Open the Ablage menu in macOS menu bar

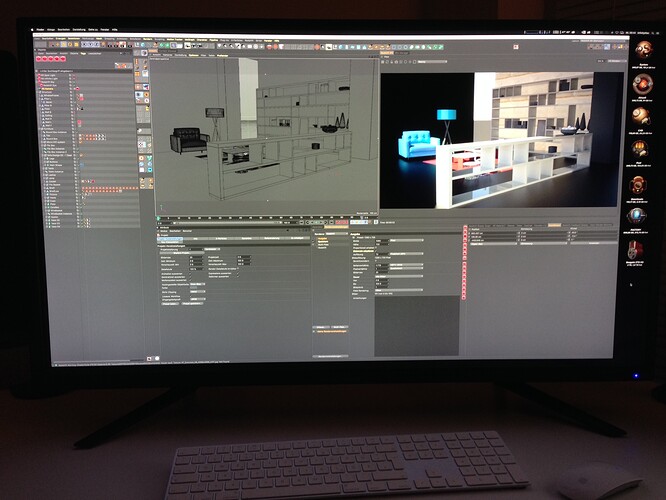pos(51,30)
